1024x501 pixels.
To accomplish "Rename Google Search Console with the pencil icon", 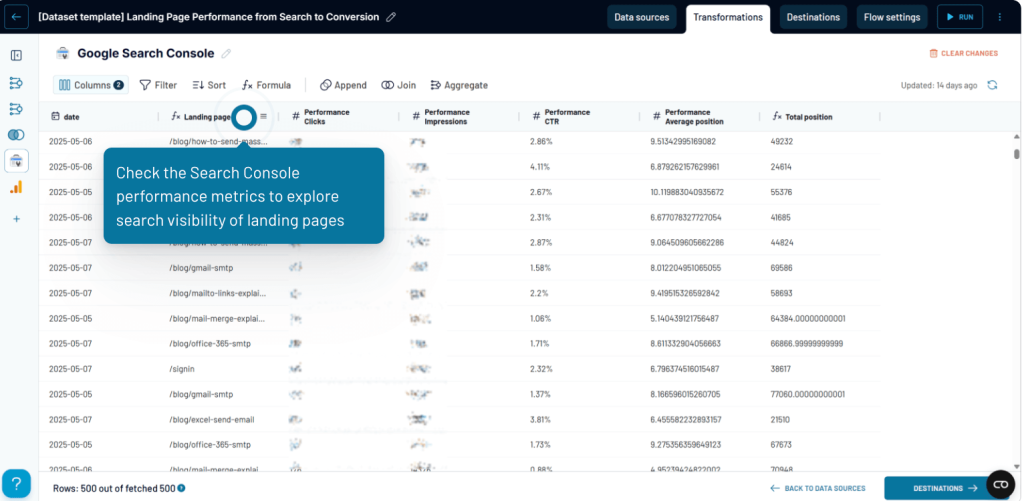I will 226,54.
